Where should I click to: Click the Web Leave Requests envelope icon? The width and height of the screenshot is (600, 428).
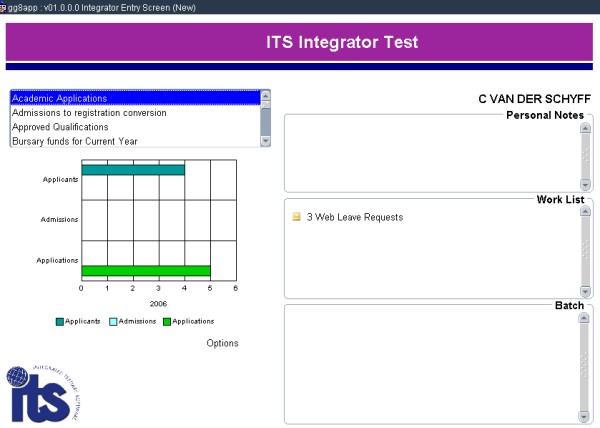coord(296,217)
